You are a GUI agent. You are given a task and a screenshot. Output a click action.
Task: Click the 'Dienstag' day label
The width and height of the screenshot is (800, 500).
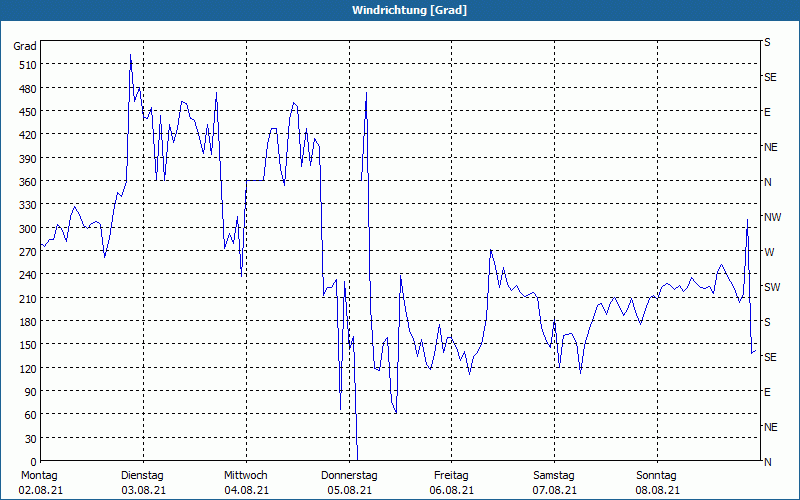click(x=142, y=476)
